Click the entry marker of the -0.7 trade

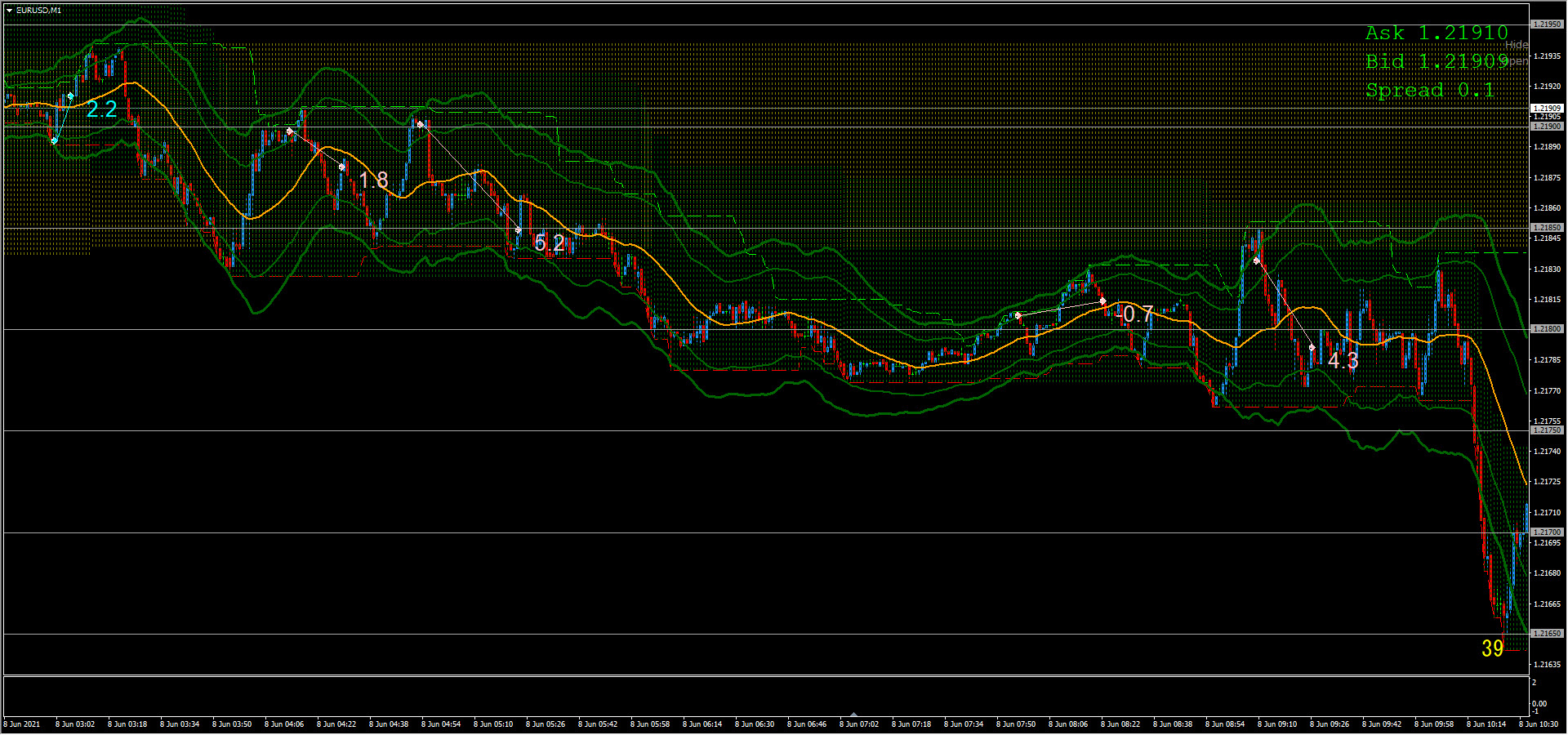(1018, 315)
